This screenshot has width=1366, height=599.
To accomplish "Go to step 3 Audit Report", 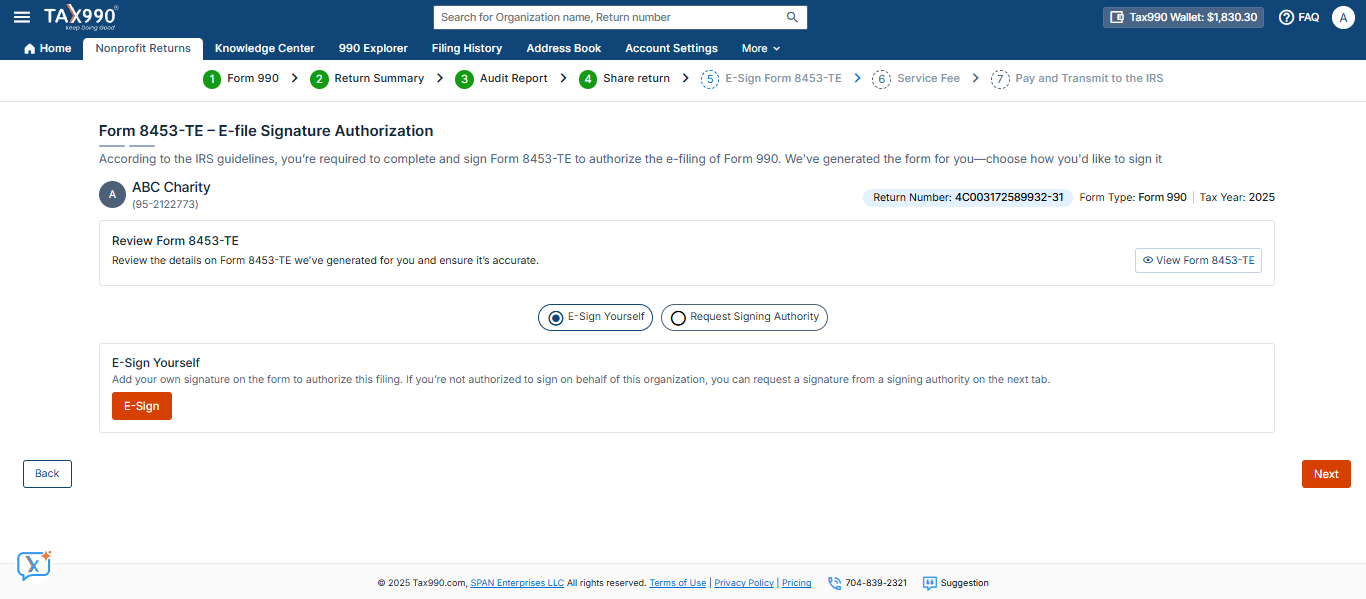I will click(501, 79).
